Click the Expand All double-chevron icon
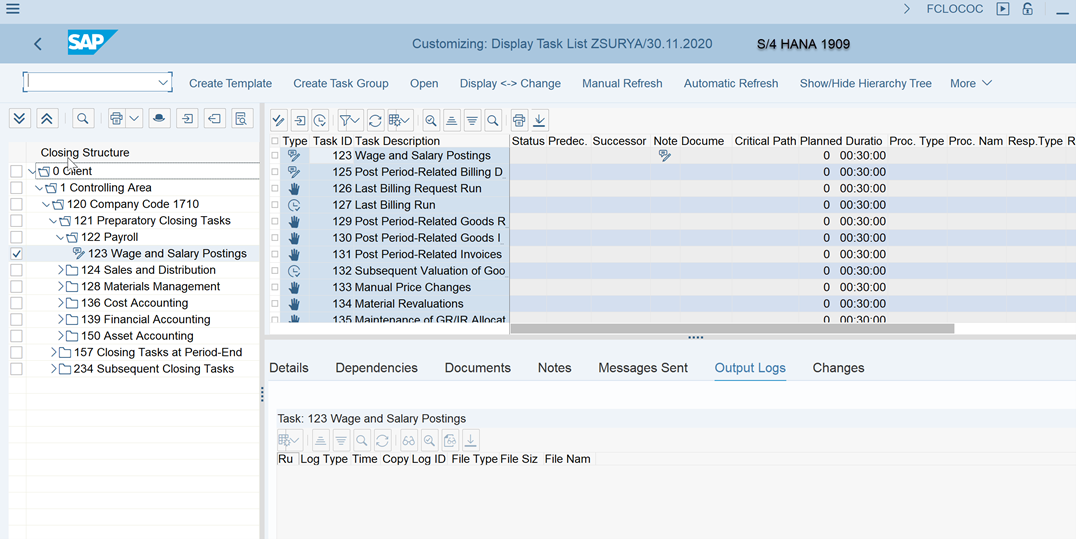Screen dimensions: 1076x539 [19, 119]
